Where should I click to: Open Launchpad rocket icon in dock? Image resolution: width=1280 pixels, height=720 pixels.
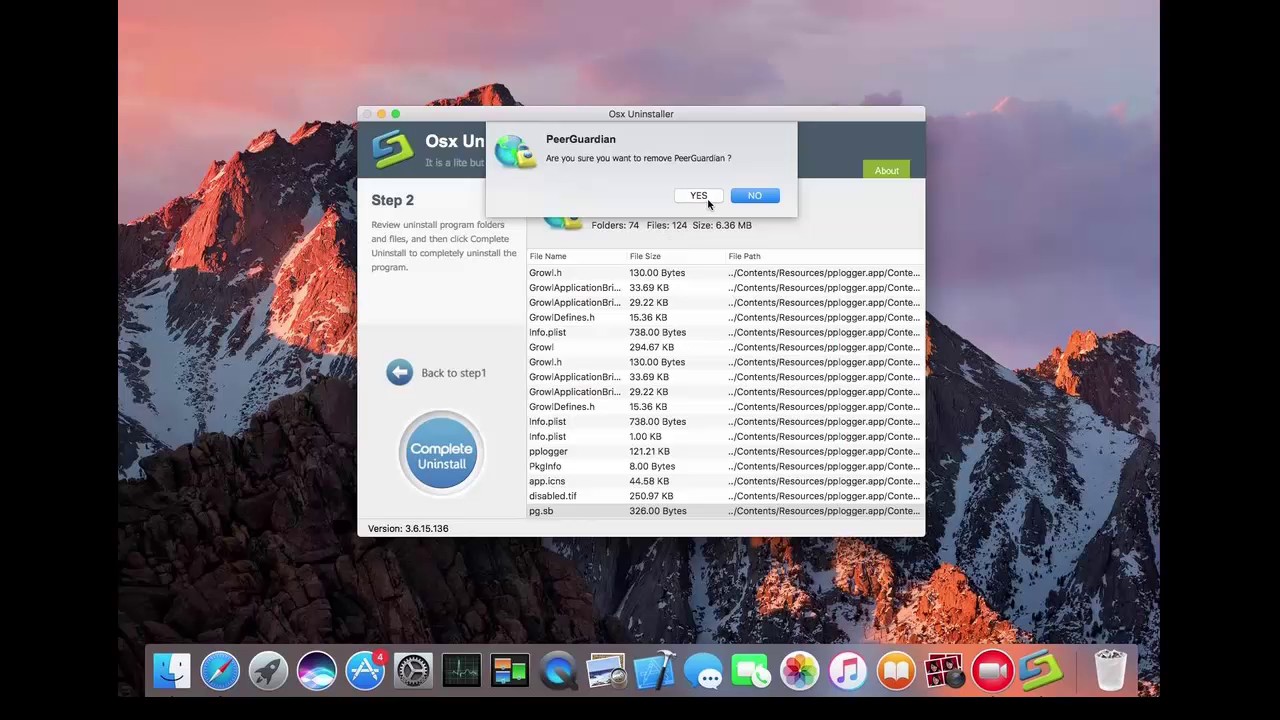click(x=268, y=671)
